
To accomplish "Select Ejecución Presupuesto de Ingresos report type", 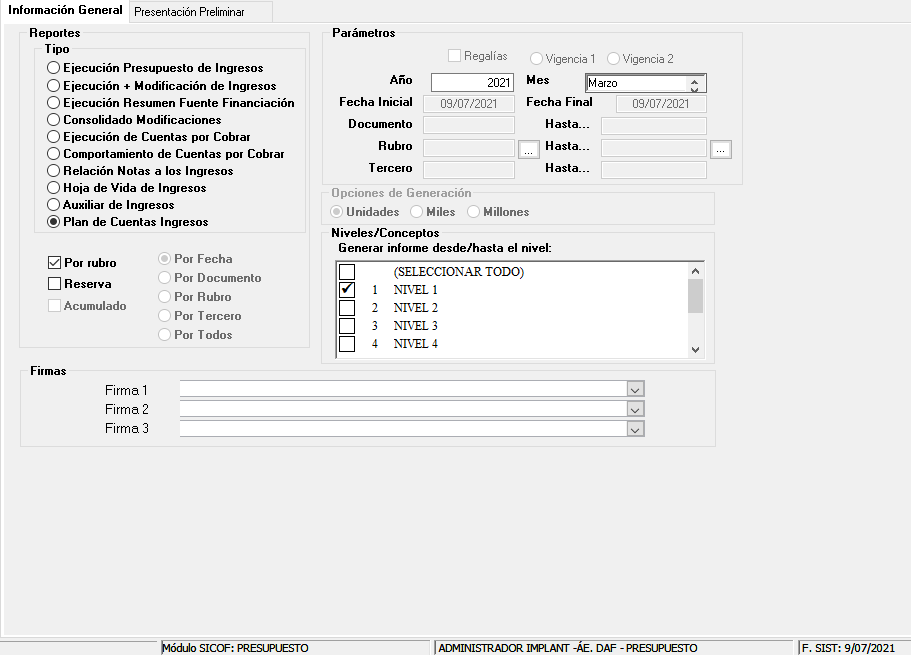I will click(x=54, y=68).
